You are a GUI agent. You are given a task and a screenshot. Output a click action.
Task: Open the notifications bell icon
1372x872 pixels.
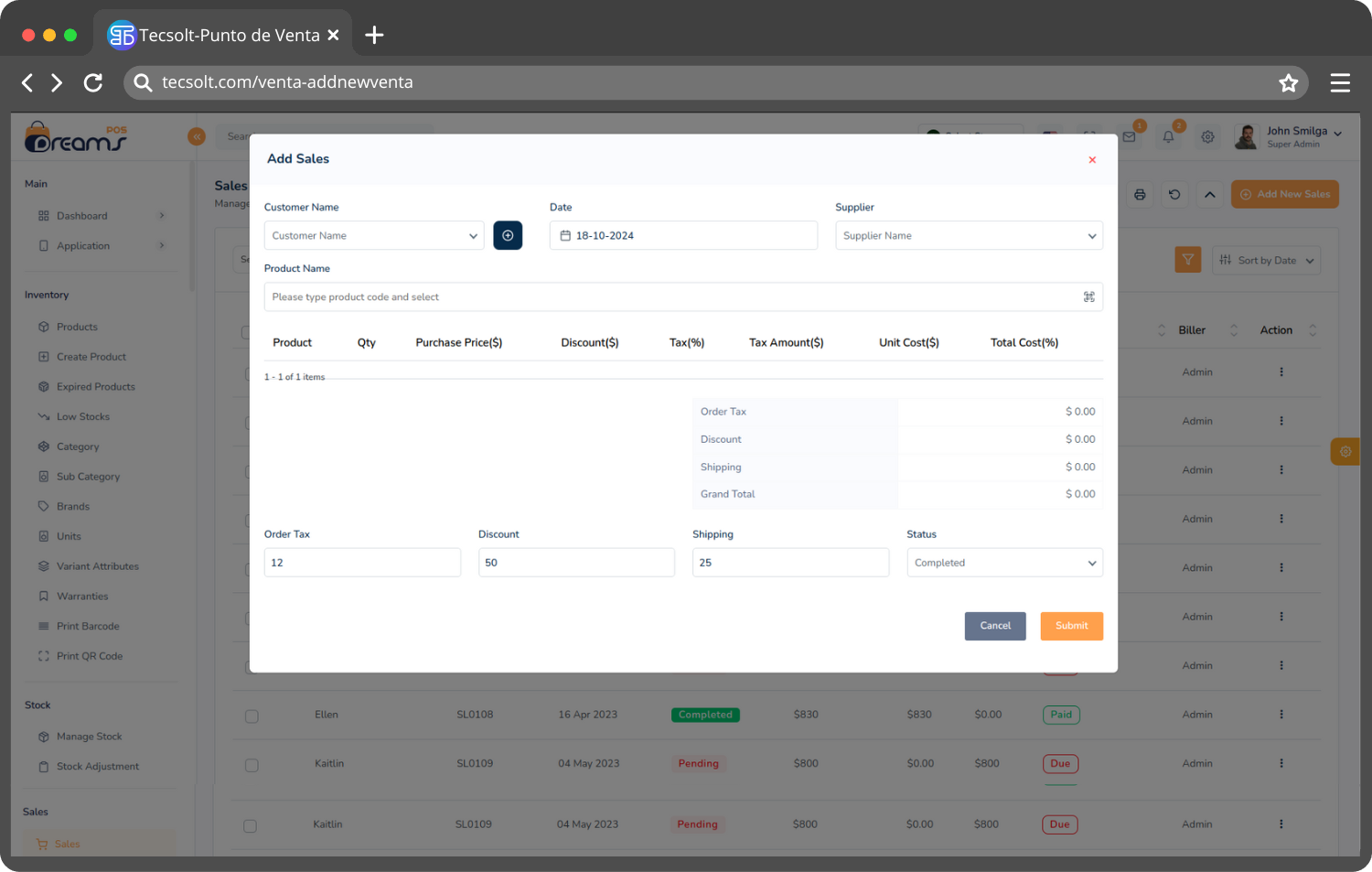click(1168, 137)
